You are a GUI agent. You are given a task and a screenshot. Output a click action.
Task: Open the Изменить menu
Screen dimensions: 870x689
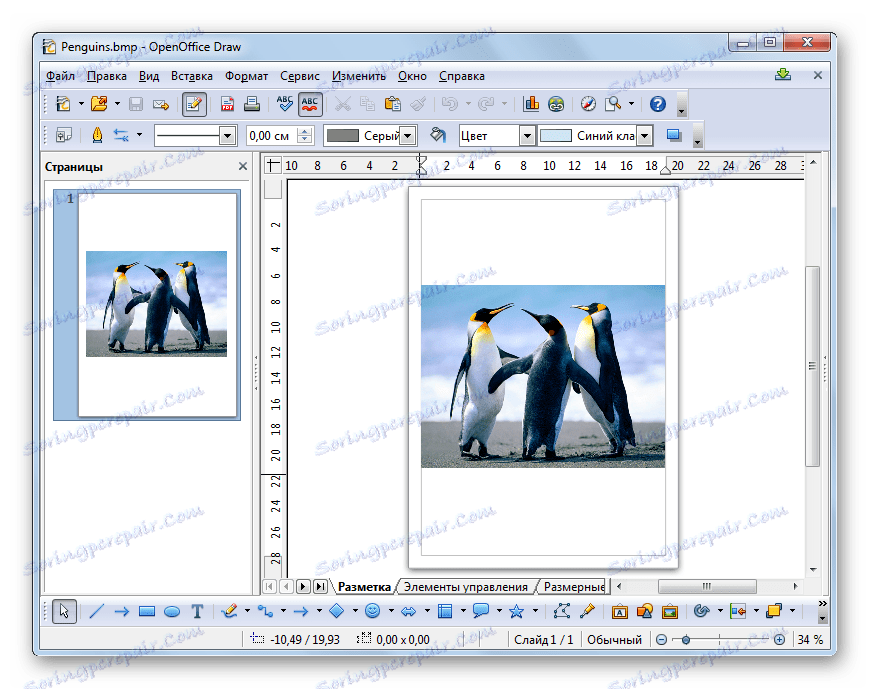tap(358, 76)
